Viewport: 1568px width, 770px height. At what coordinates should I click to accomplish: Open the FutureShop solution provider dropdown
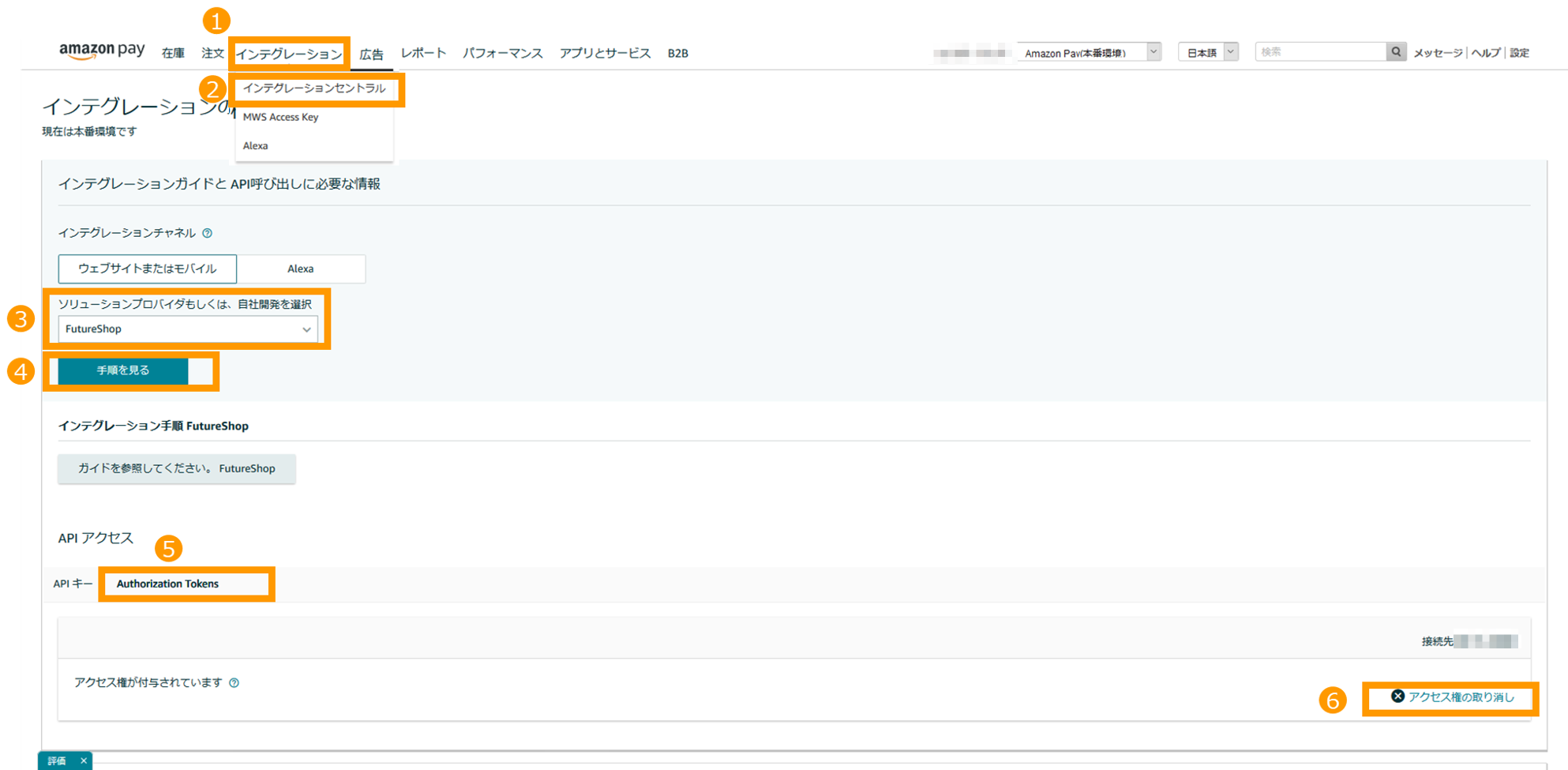click(188, 329)
